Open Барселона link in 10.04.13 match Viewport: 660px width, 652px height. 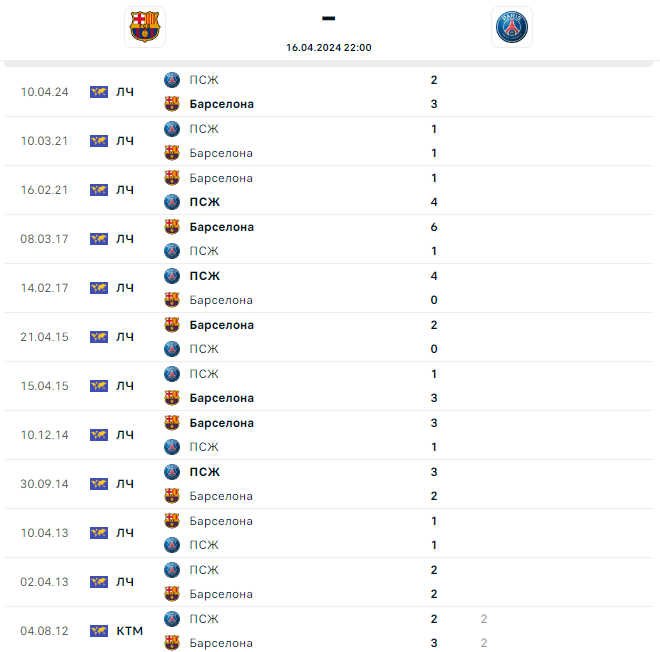click(x=221, y=521)
